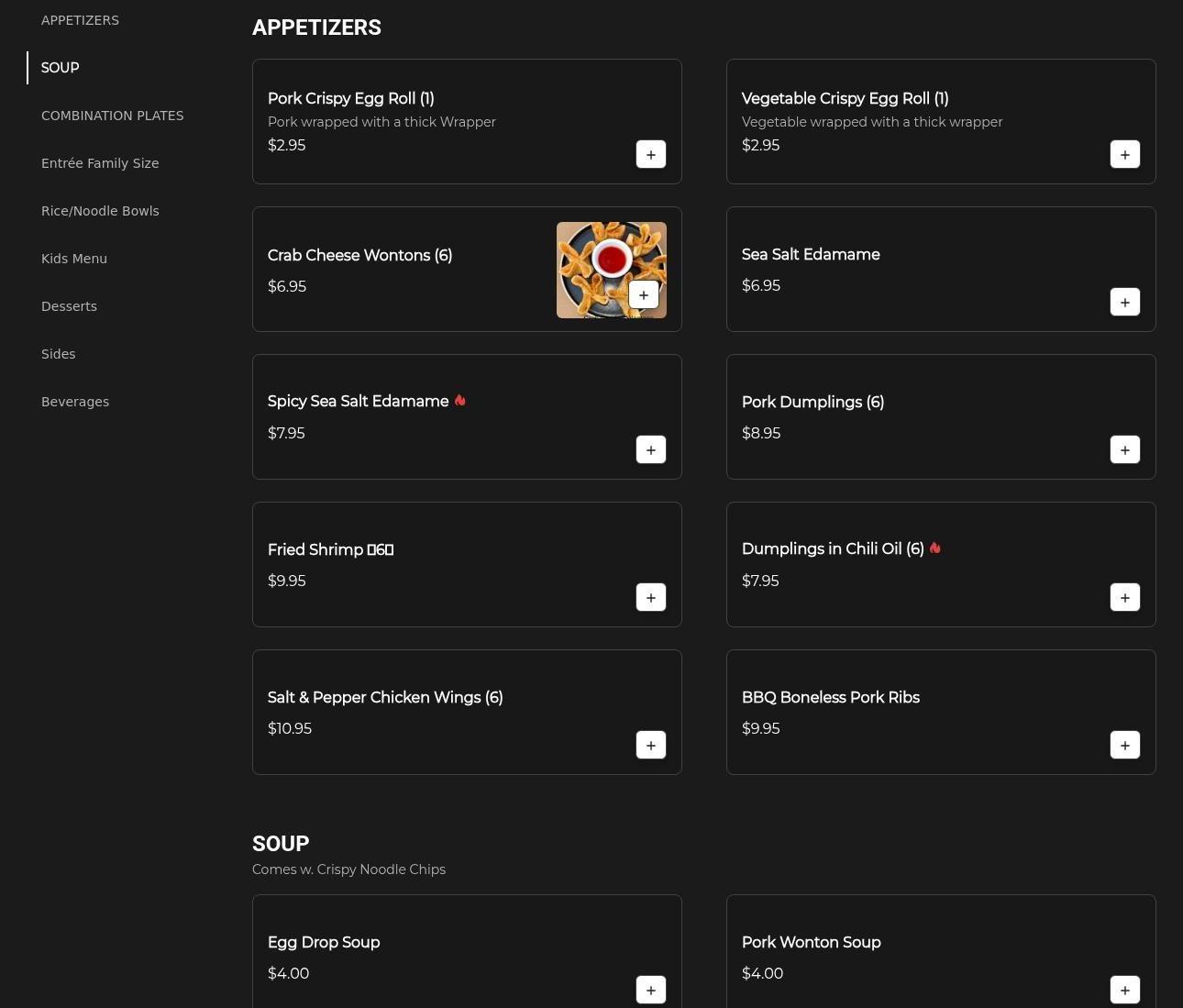Image resolution: width=1183 pixels, height=1008 pixels.
Task: Open the Beverages section link
Action: (x=75, y=402)
